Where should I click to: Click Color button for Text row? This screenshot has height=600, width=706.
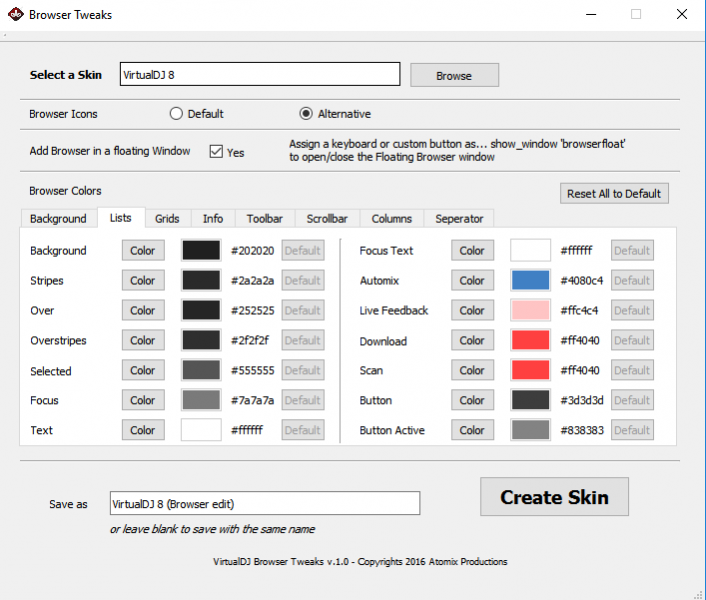coord(143,430)
